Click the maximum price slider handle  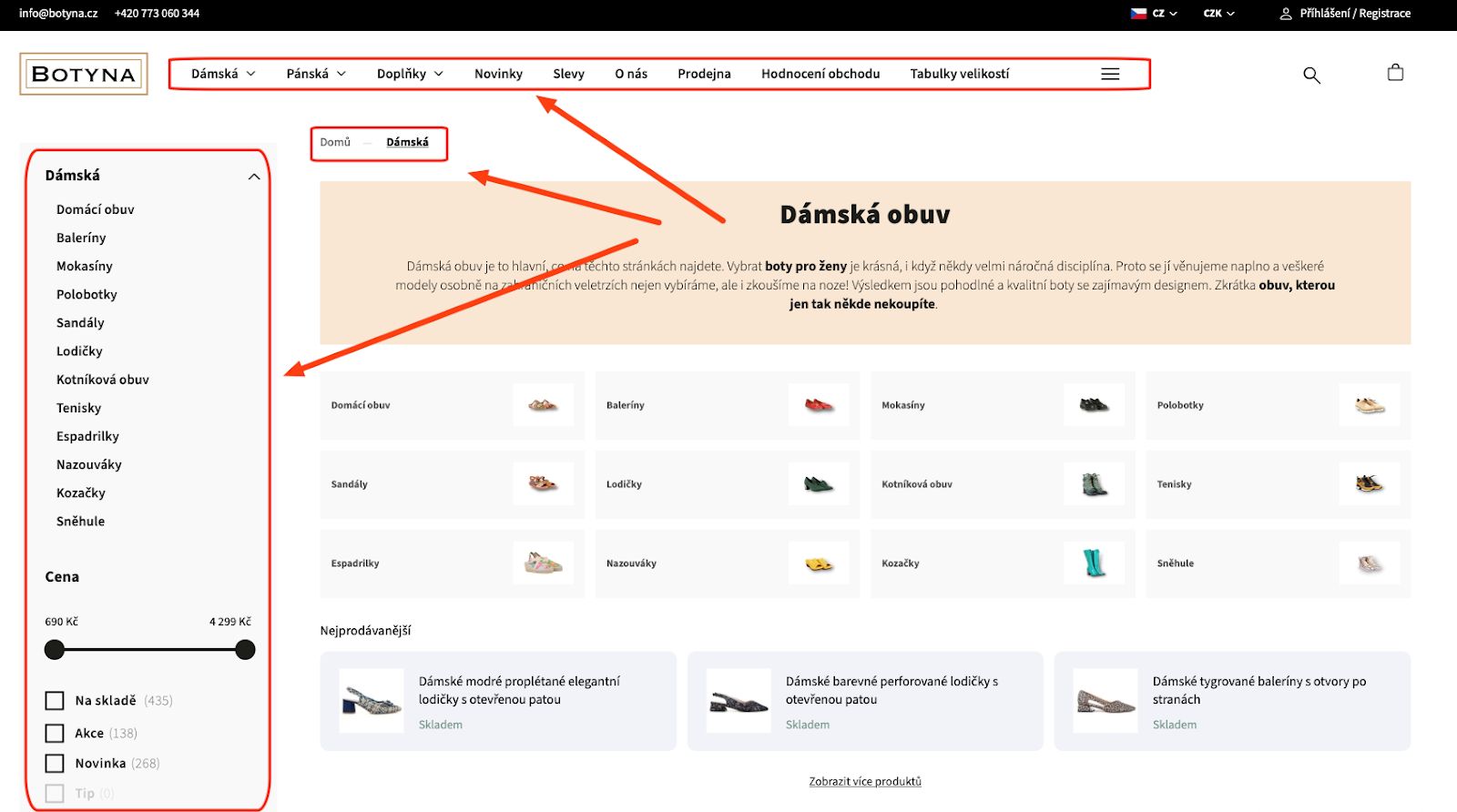click(x=245, y=649)
